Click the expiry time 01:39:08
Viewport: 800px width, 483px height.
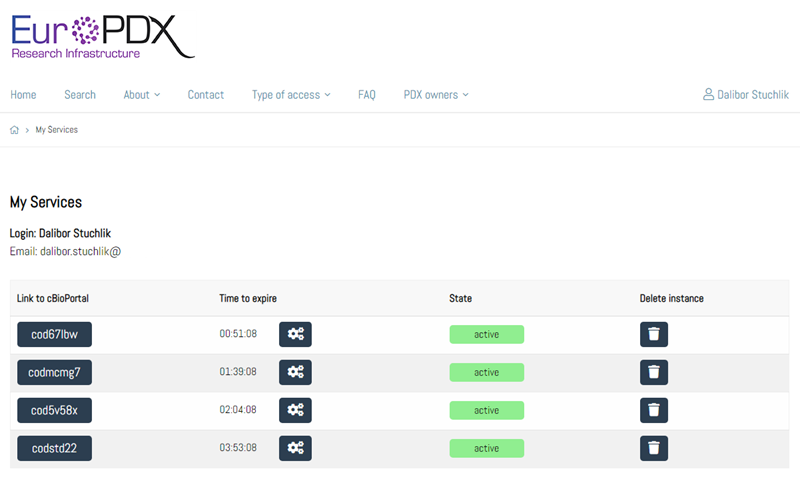[238, 371]
